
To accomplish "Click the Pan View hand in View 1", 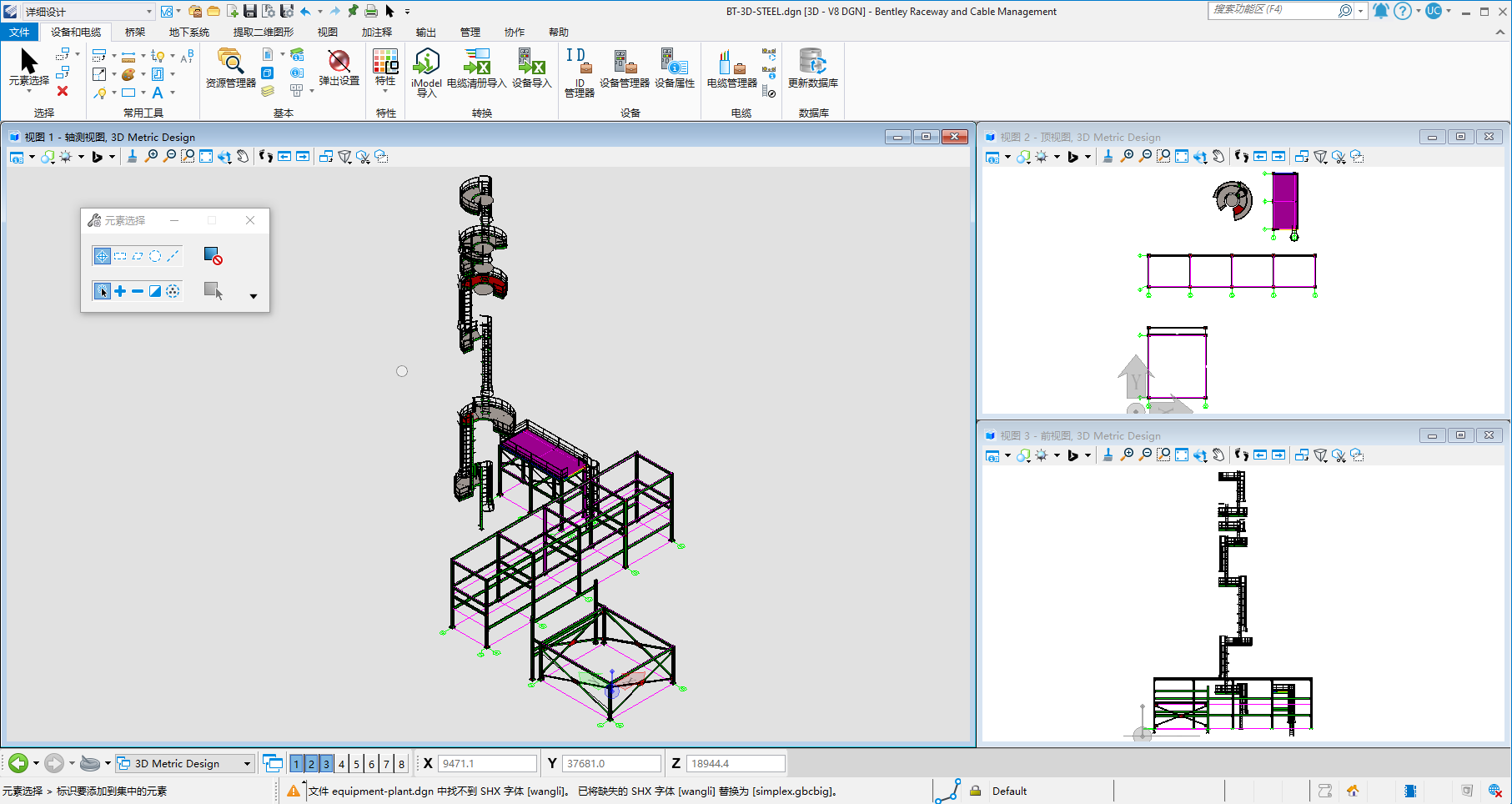I will 243,157.
